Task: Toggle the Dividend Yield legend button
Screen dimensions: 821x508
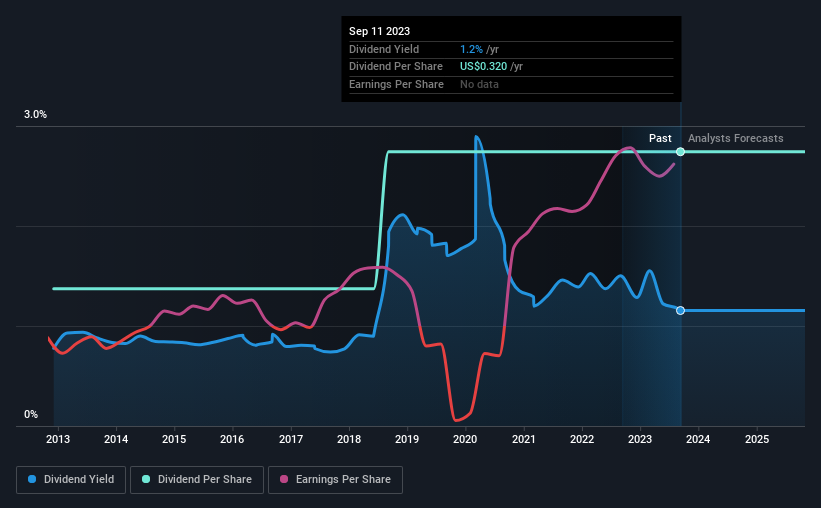Action: pyautogui.click(x=71, y=480)
